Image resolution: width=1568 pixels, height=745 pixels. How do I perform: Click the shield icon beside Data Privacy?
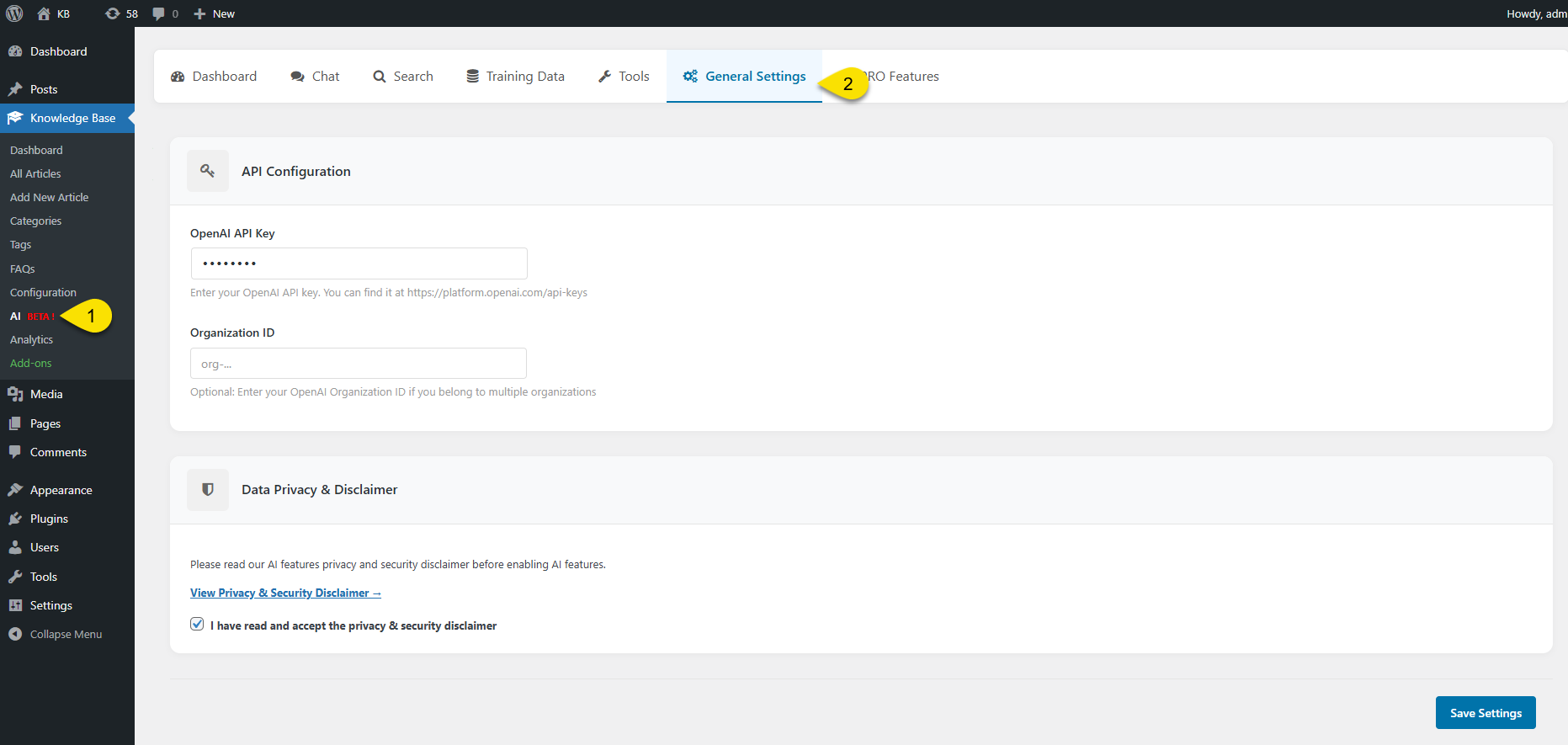[208, 490]
